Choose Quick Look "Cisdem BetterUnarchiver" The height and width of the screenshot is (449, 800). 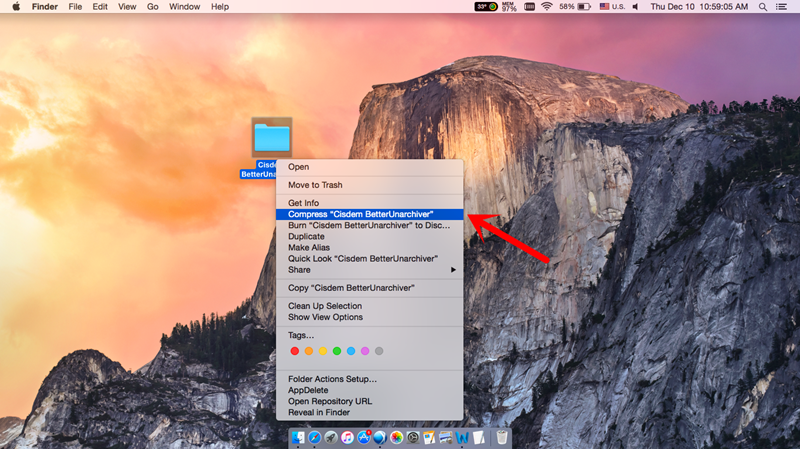click(x=369, y=259)
